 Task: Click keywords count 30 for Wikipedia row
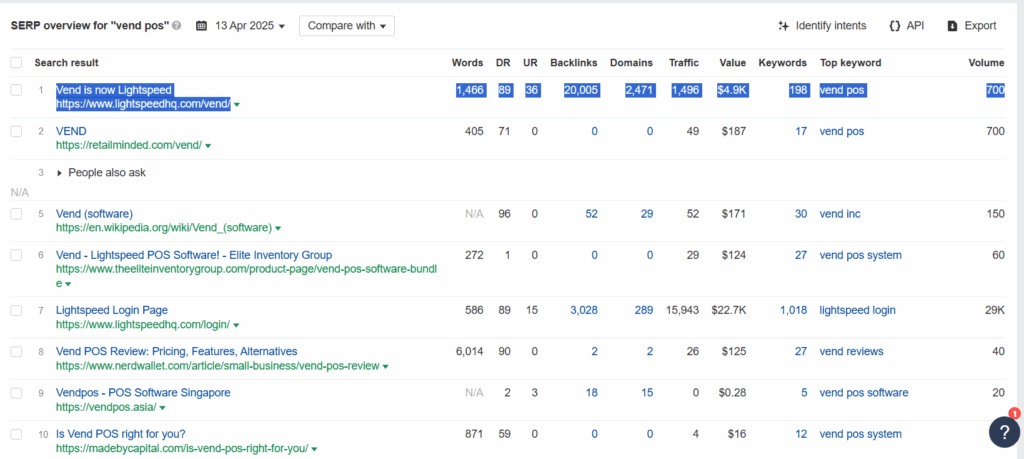[x=801, y=214]
